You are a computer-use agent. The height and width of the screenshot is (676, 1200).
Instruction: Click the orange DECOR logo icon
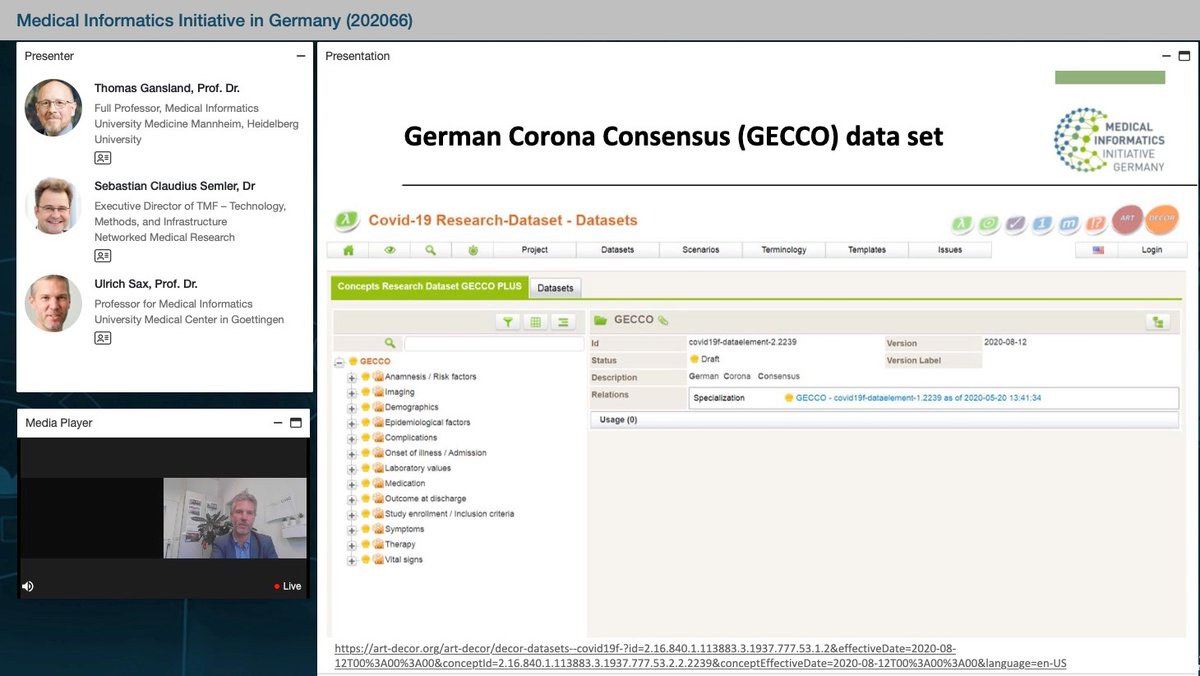1161,220
